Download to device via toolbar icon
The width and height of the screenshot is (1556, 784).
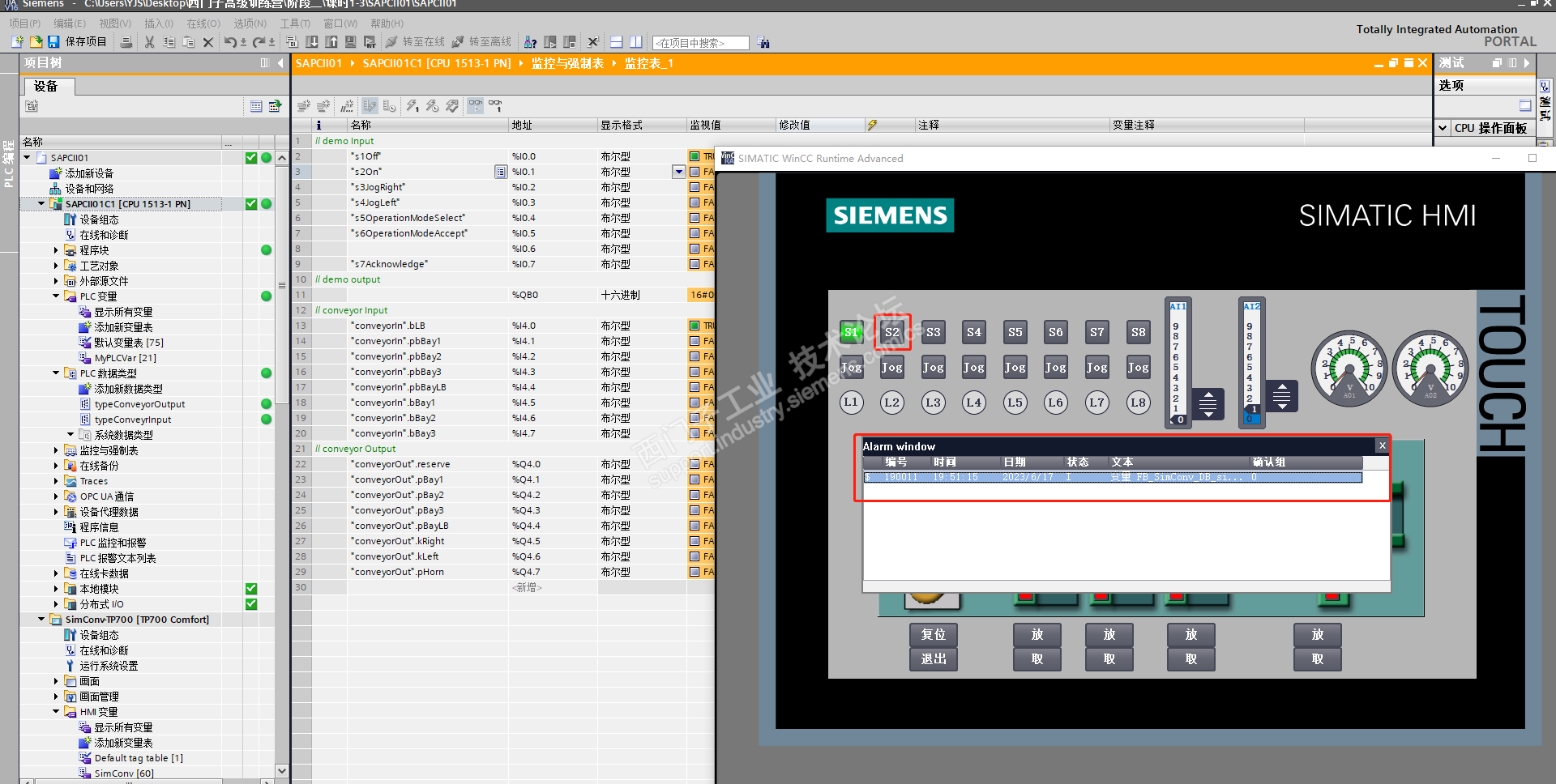[x=312, y=42]
